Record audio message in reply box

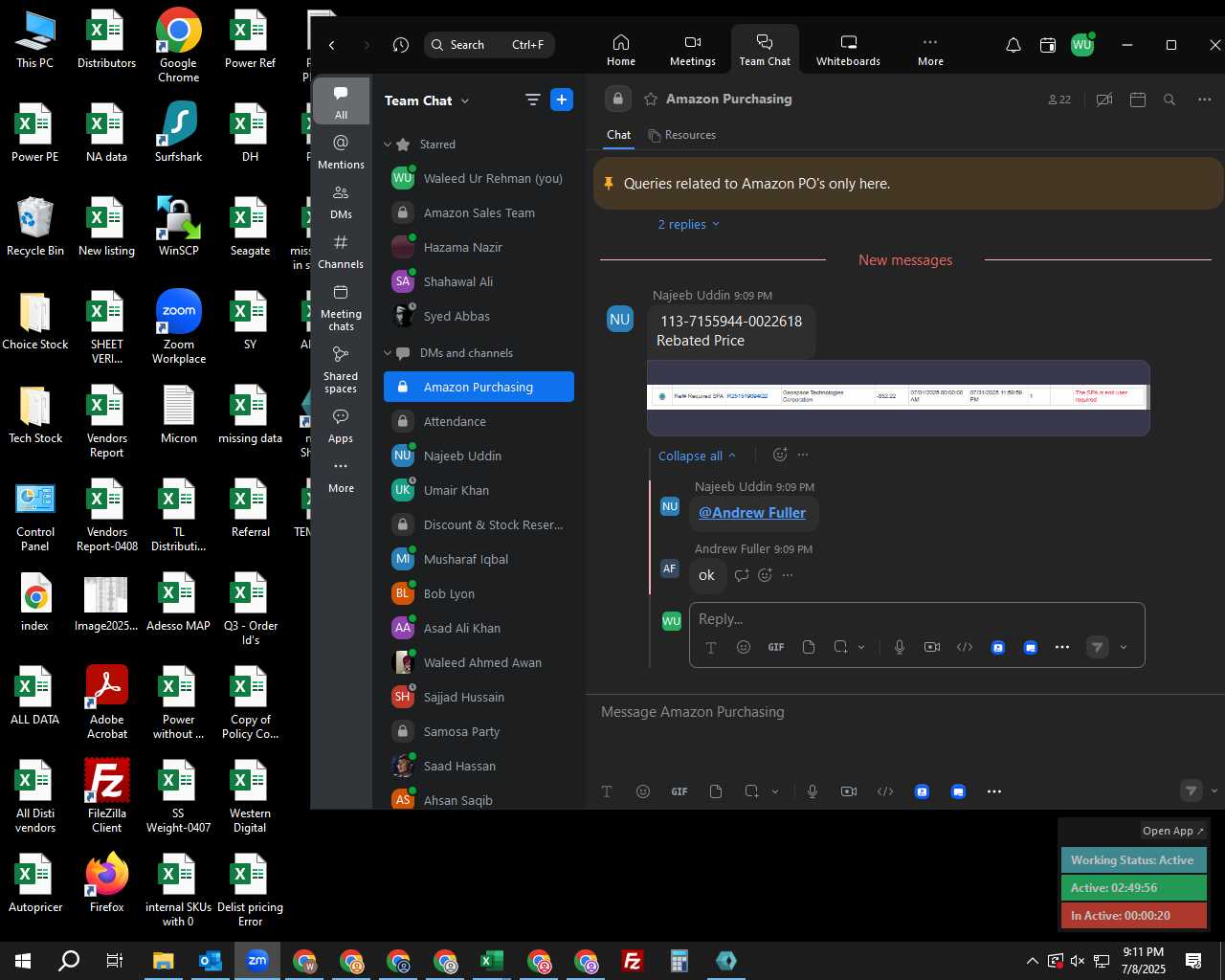(x=900, y=647)
